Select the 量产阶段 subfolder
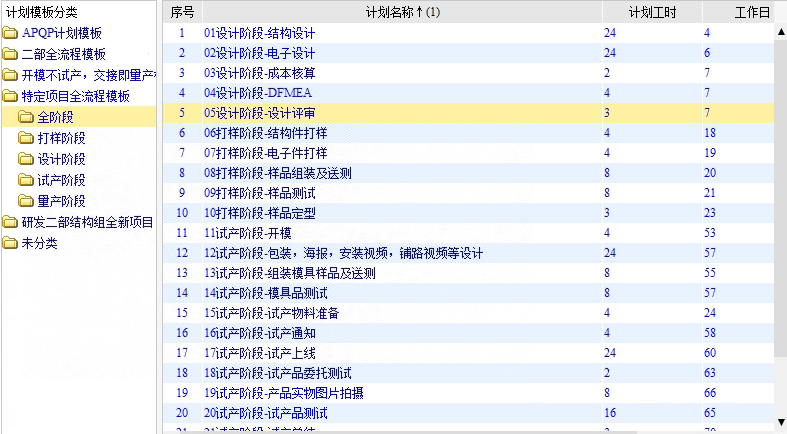The height and width of the screenshot is (434, 787). (62, 201)
